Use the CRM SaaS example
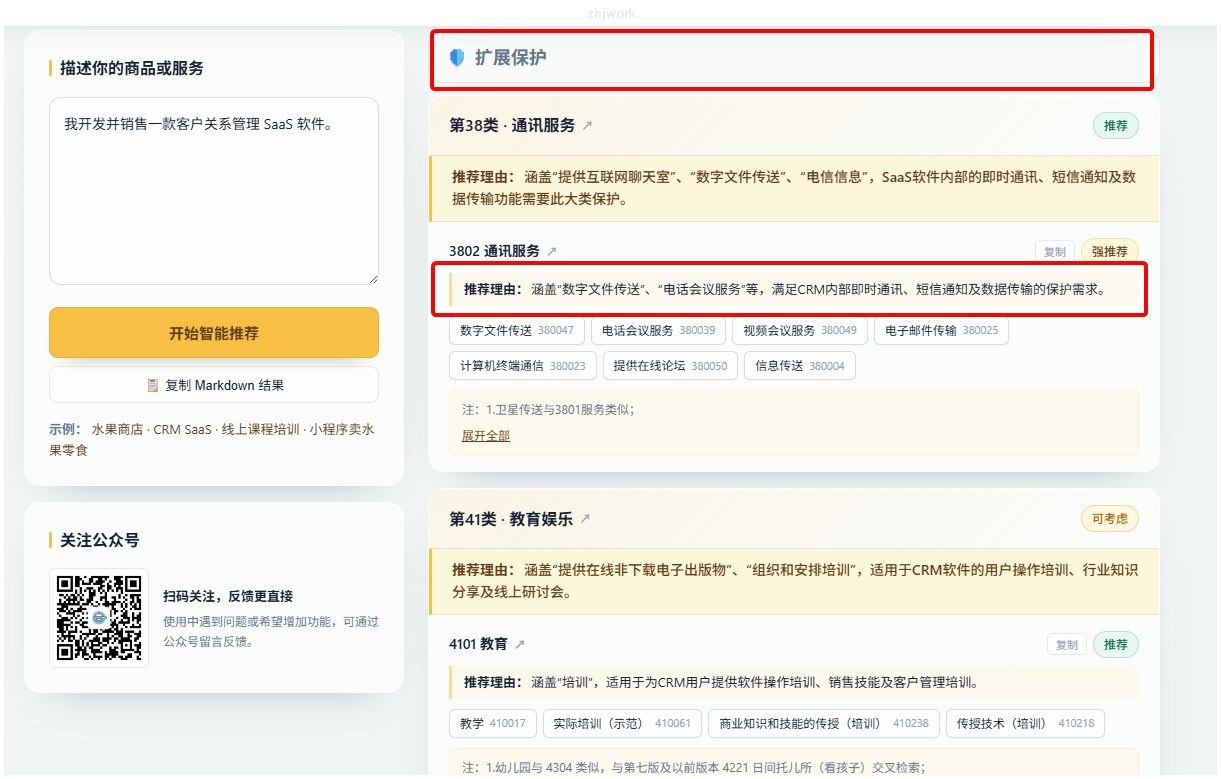The height and width of the screenshot is (779, 1221). 182,430
